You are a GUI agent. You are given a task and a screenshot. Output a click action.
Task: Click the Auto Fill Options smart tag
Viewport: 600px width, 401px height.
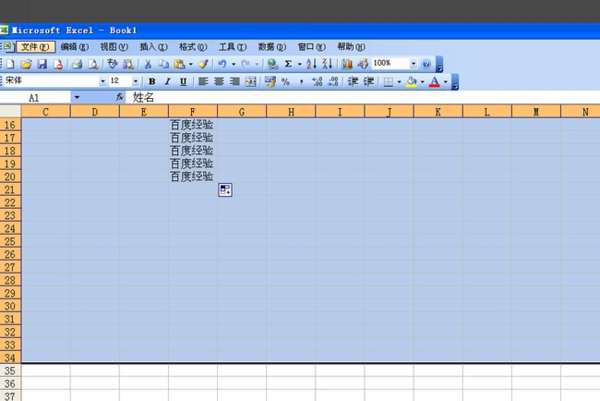click(x=225, y=190)
